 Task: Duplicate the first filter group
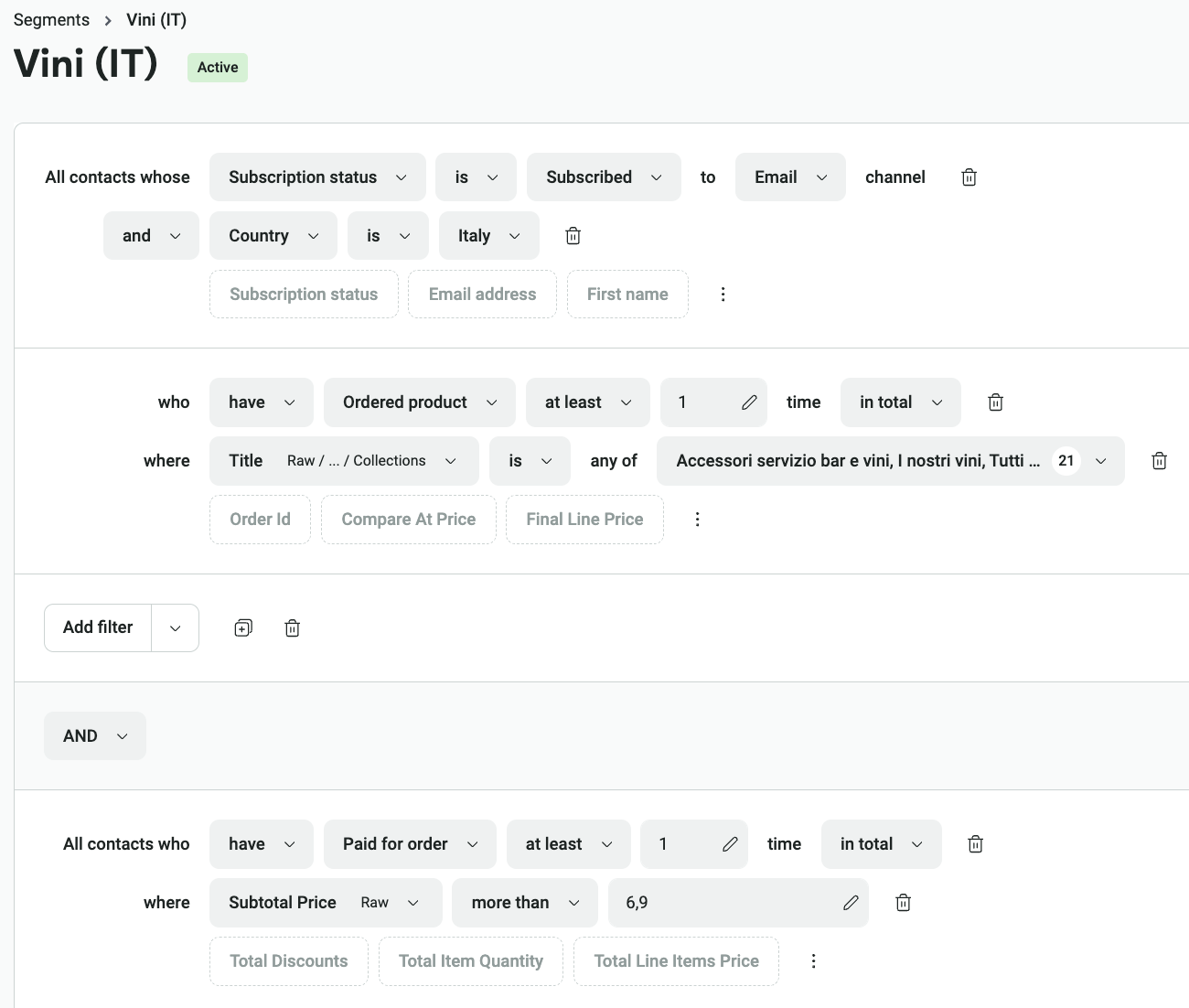coord(242,627)
